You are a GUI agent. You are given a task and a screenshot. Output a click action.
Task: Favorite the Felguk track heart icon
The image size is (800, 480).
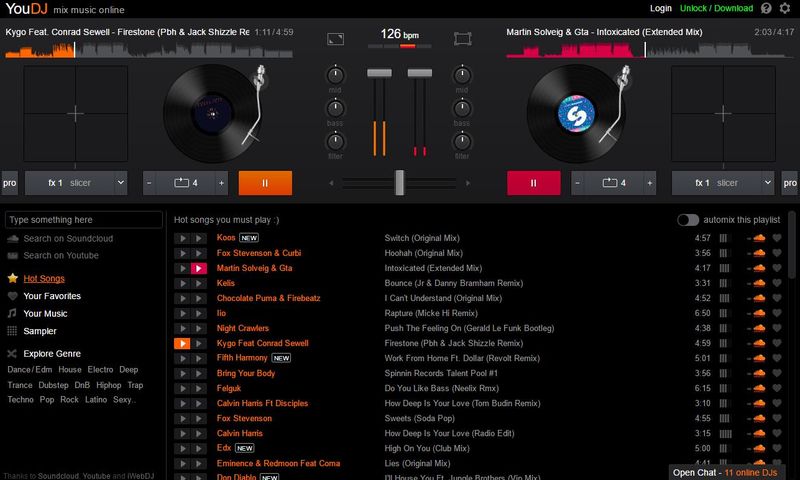(777, 388)
